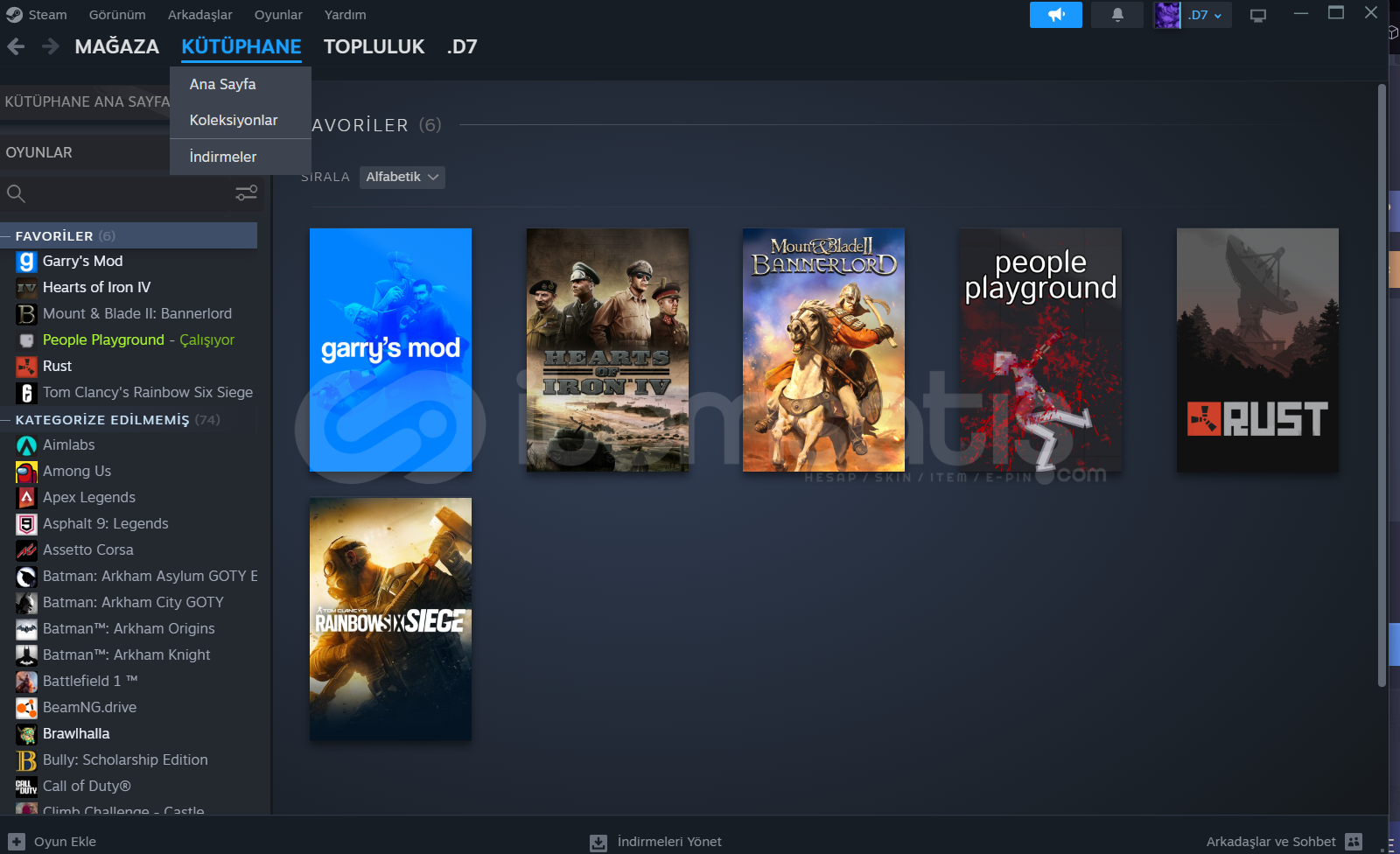Screen dimensions: 1400x854
Task: Switch to the TOPLULUK tab
Action: pos(374,46)
